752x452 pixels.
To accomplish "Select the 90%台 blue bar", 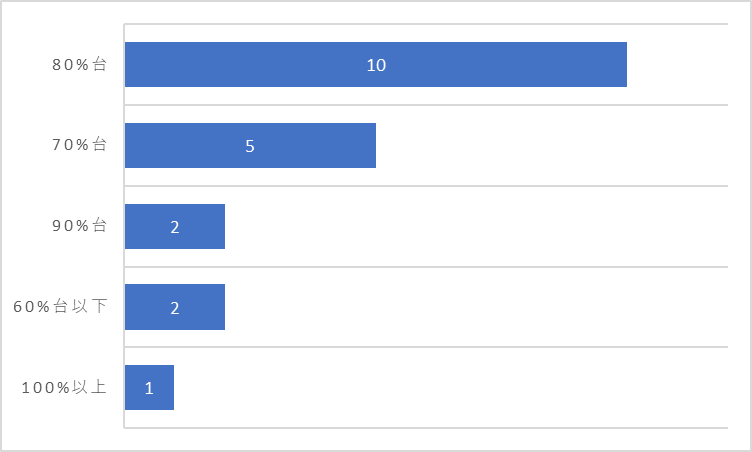I will point(175,226).
